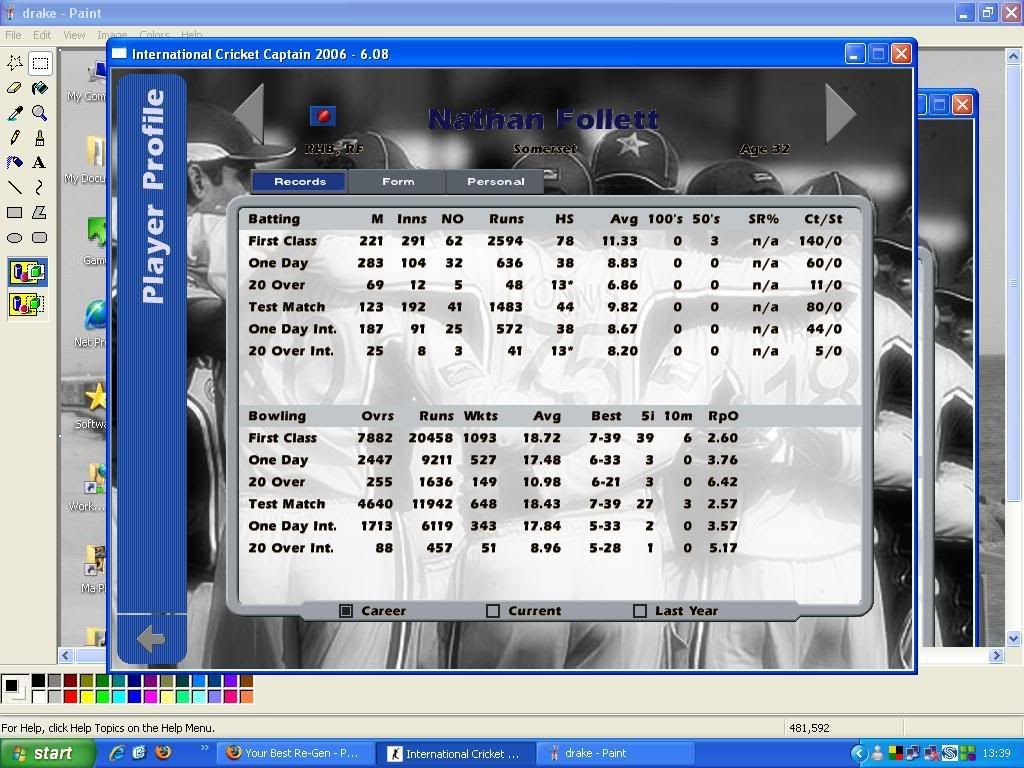Screen dimensions: 1024x768
Task: Pick the bright green color swatch
Action: [x=103, y=697]
